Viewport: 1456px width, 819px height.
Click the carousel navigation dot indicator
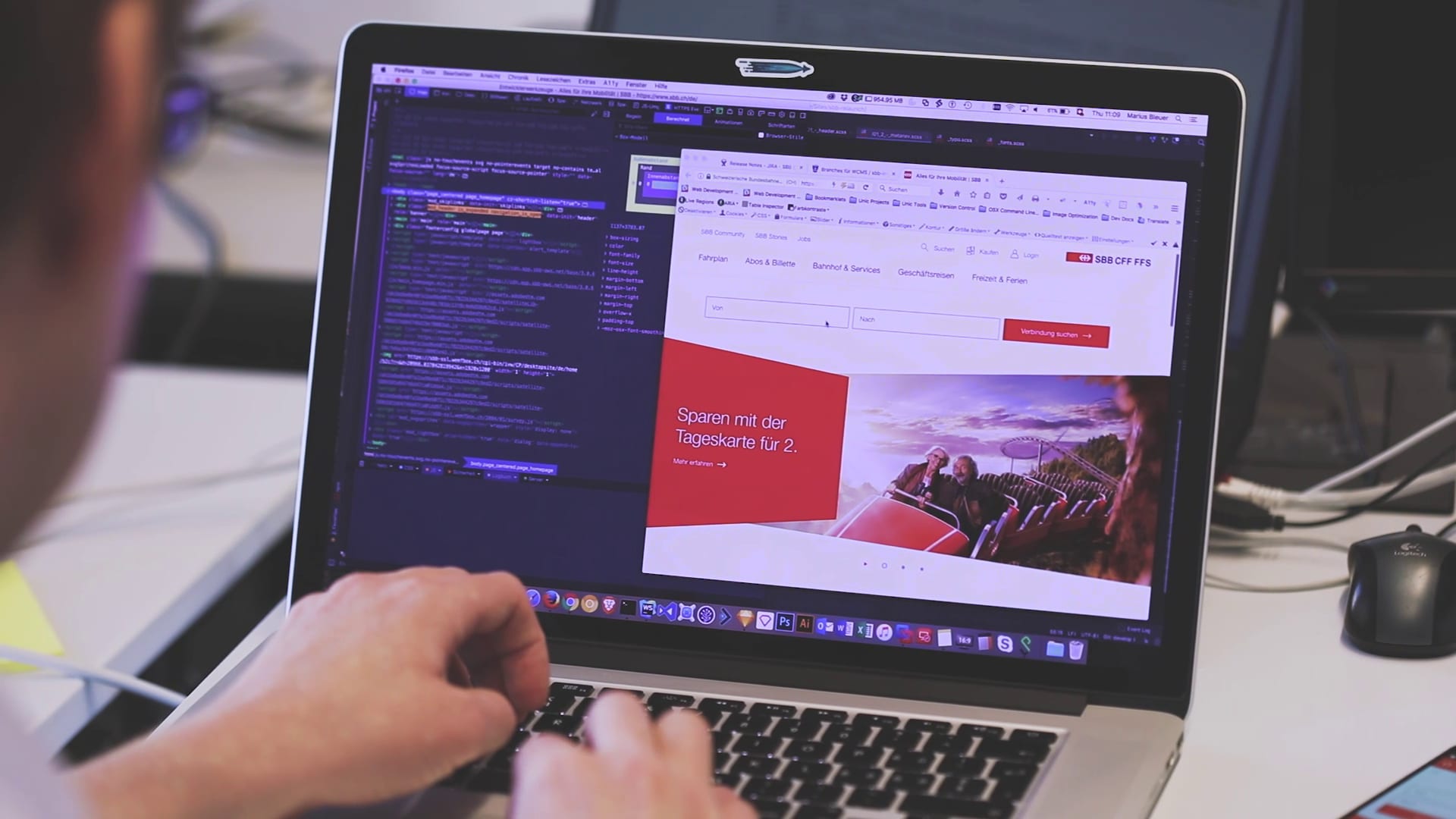[x=884, y=565]
